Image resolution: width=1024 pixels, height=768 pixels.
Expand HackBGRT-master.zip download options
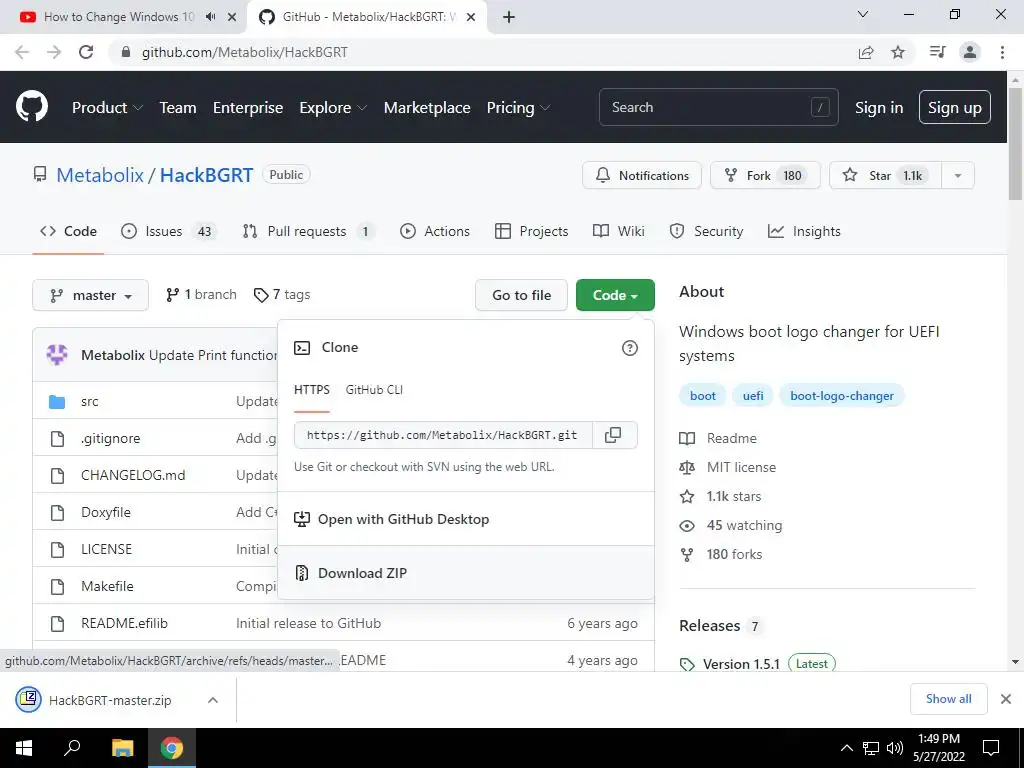click(x=213, y=700)
